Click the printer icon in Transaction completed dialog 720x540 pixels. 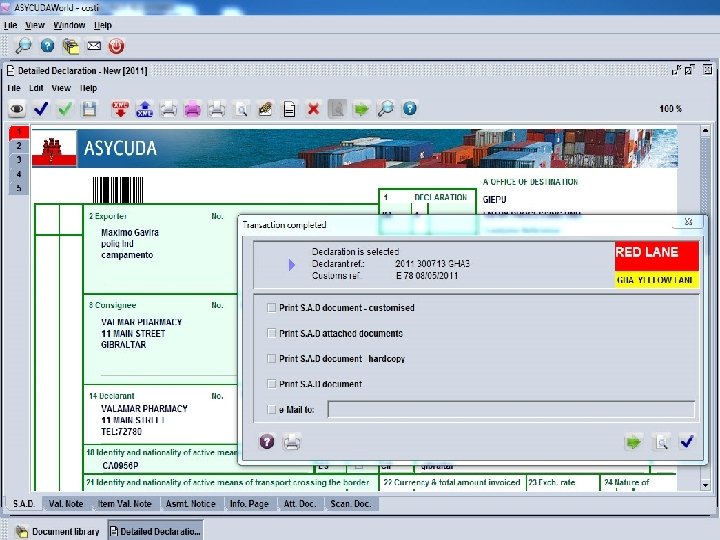(292, 442)
